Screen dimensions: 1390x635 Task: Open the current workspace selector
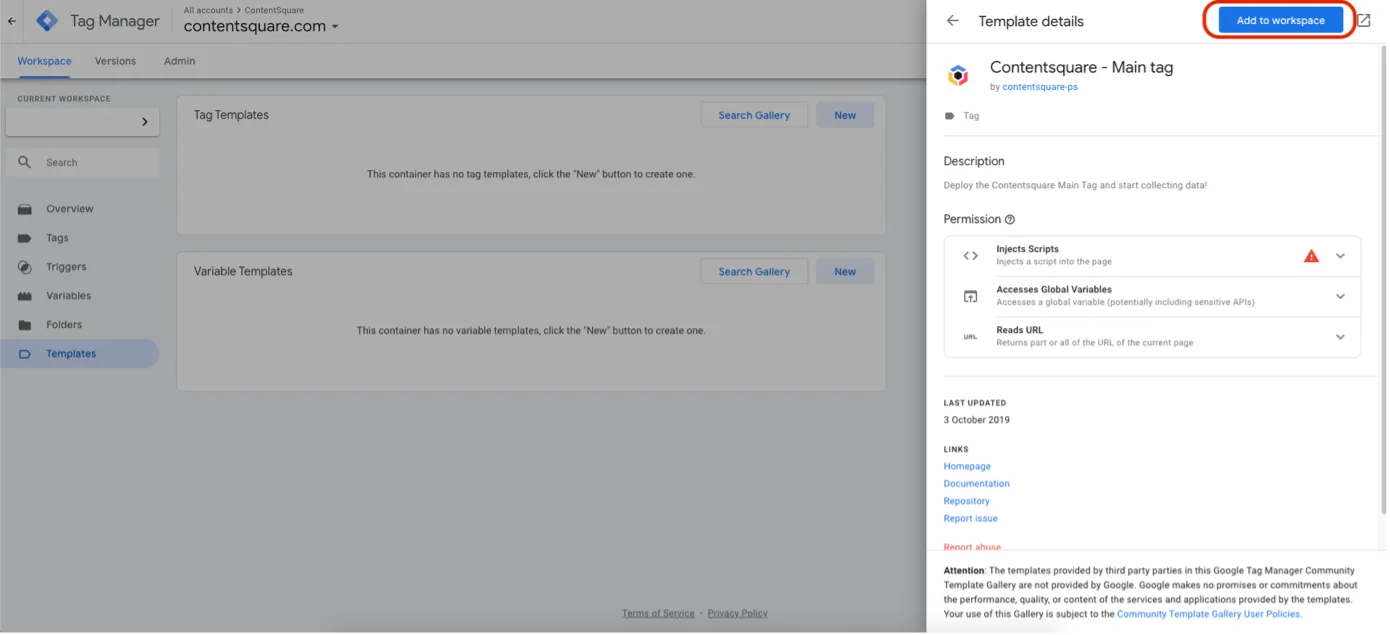(x=82, y=122)
